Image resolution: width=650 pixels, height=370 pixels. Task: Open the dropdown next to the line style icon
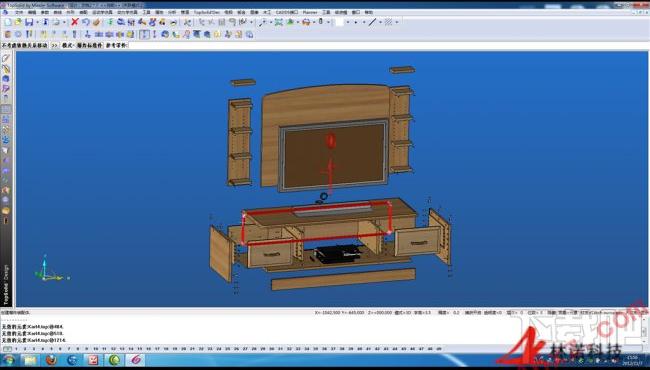[x=381, y=22]
